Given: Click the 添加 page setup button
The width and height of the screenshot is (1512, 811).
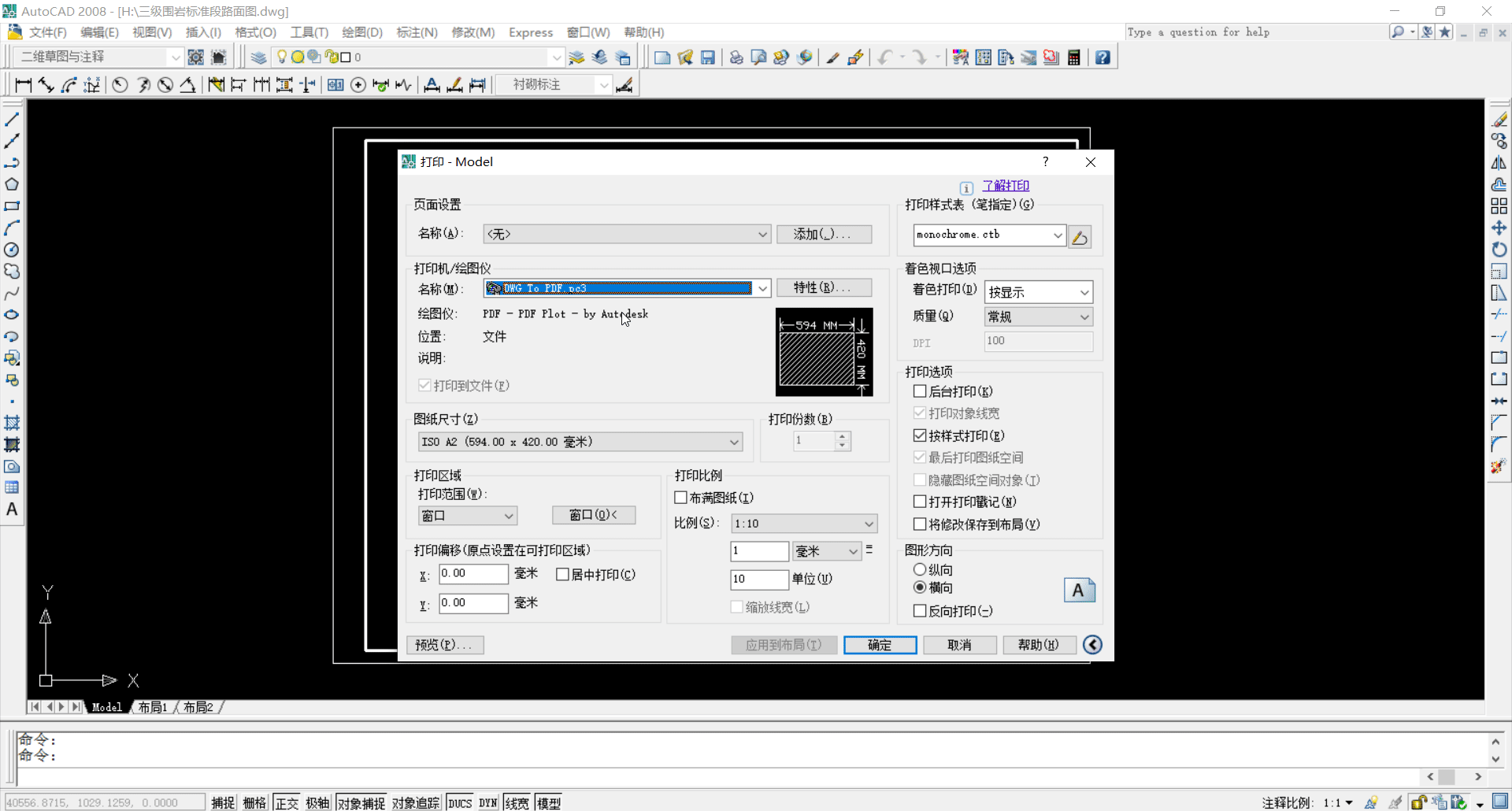Looking at the screenshot, I should 824,234.
